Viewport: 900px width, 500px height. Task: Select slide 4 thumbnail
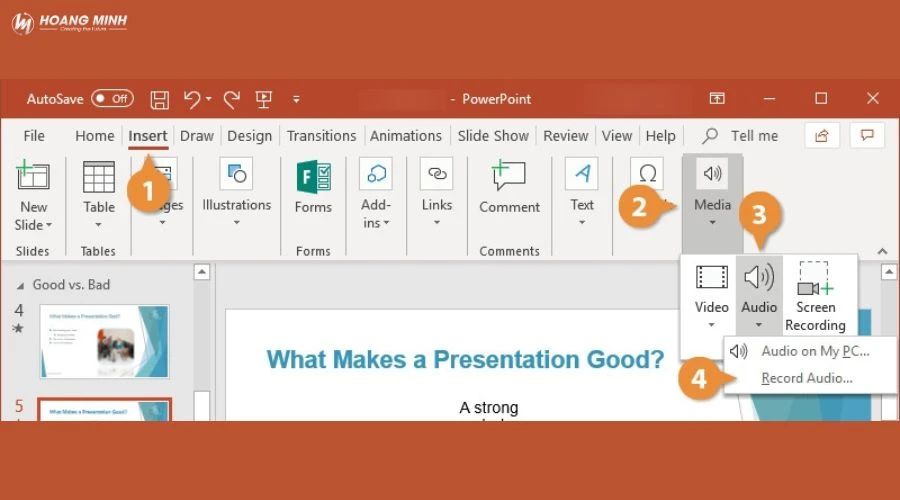point(104,341)
